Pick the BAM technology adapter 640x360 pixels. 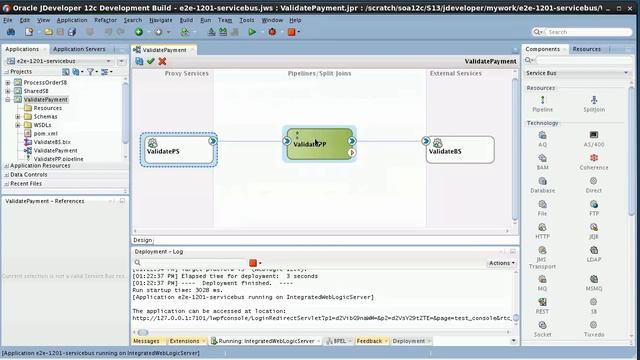coord(542,162)
